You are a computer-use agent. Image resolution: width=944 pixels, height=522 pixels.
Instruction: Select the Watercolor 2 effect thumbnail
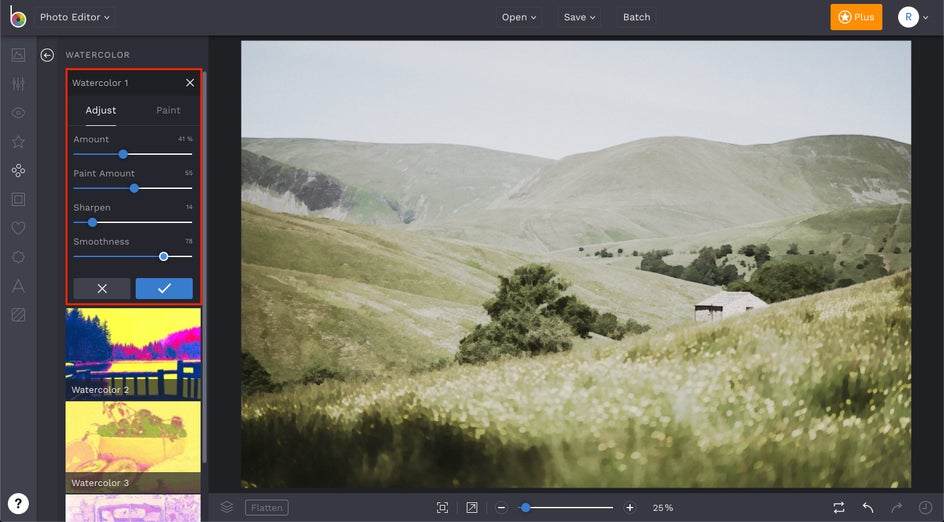133,353
